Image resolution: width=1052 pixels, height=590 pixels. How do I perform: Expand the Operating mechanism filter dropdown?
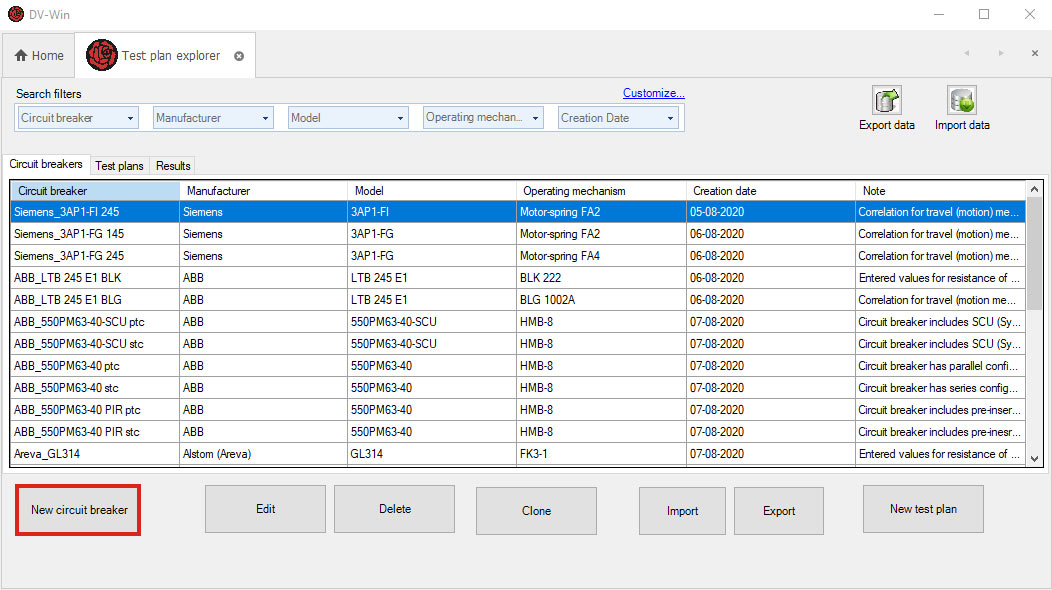pos(535,118)
